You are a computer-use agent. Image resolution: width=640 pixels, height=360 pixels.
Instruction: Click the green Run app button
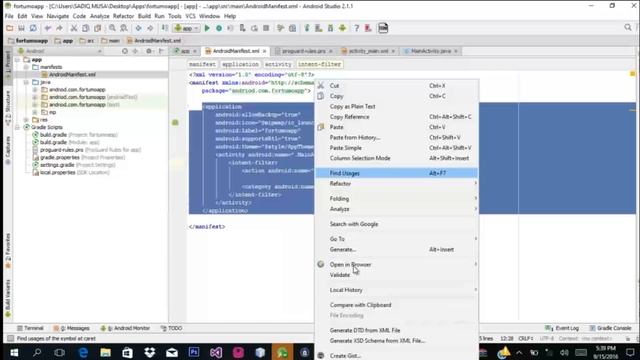(207, 28)
